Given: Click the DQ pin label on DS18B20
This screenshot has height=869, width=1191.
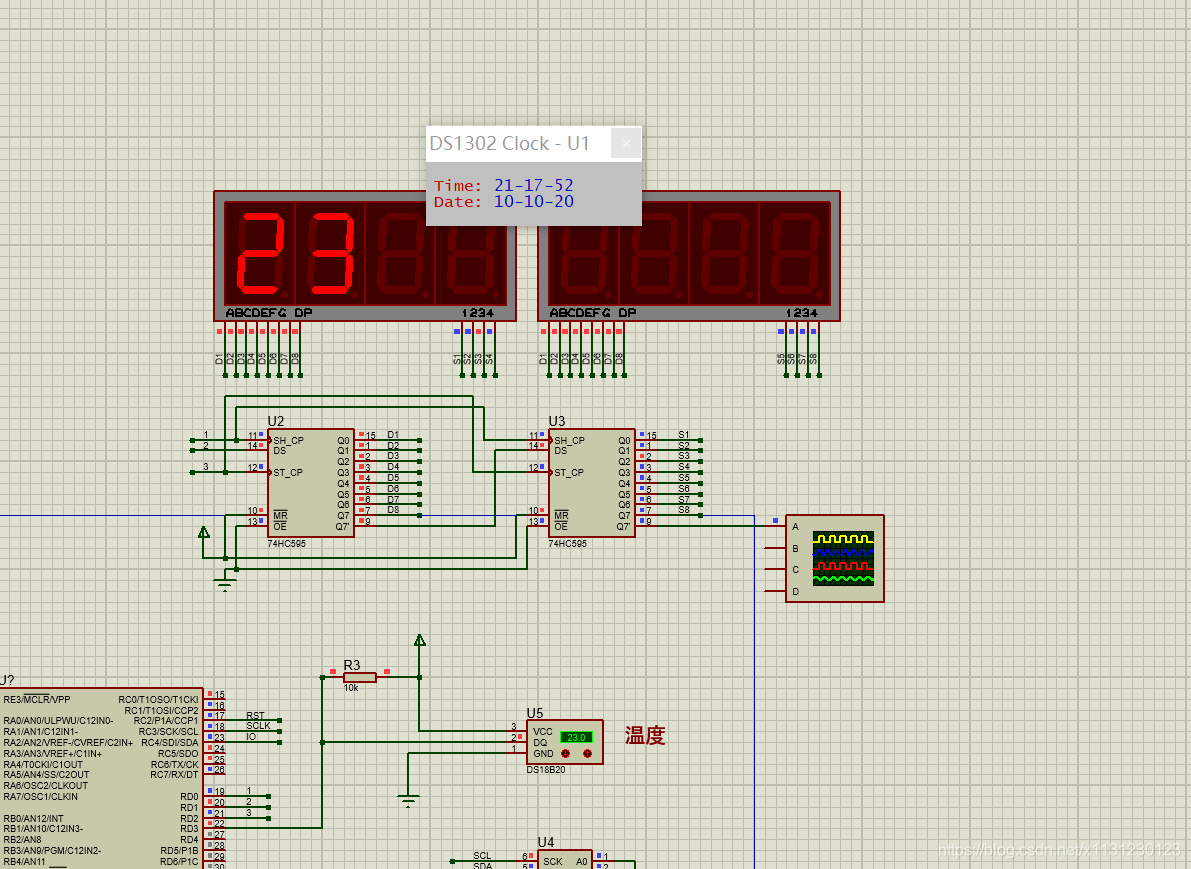Looking at the screenshot, I should 540,743.
